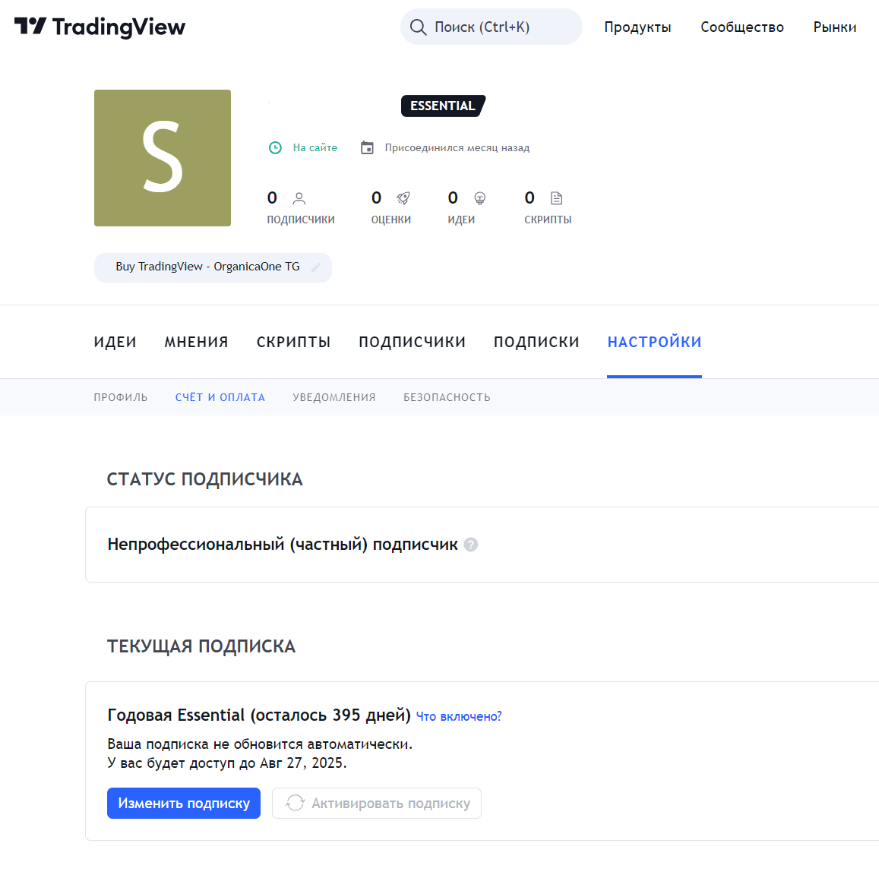Click the scripts document icon
Screen dimensions: 879x871
click(x=557, y=198)
